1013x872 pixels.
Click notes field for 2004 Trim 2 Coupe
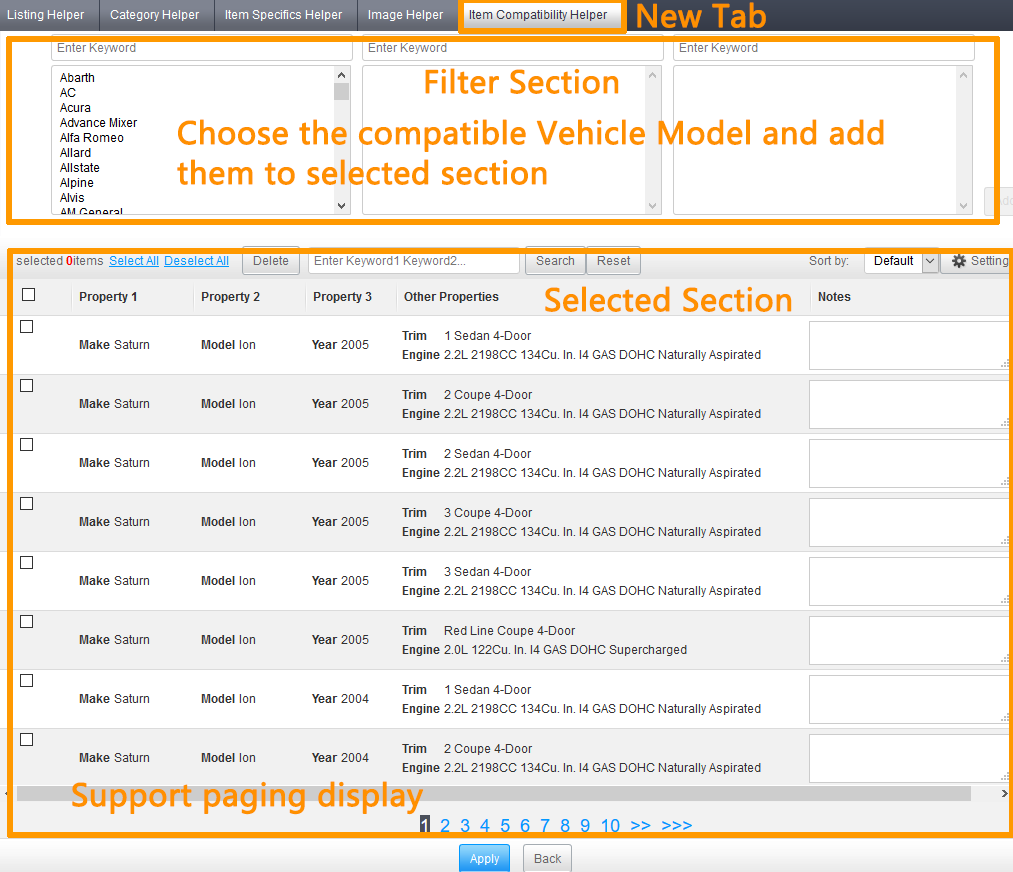click(910, 758)
